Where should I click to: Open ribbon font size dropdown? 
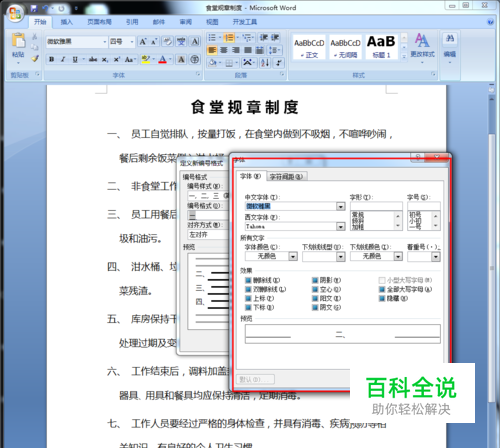click(132, 42)
